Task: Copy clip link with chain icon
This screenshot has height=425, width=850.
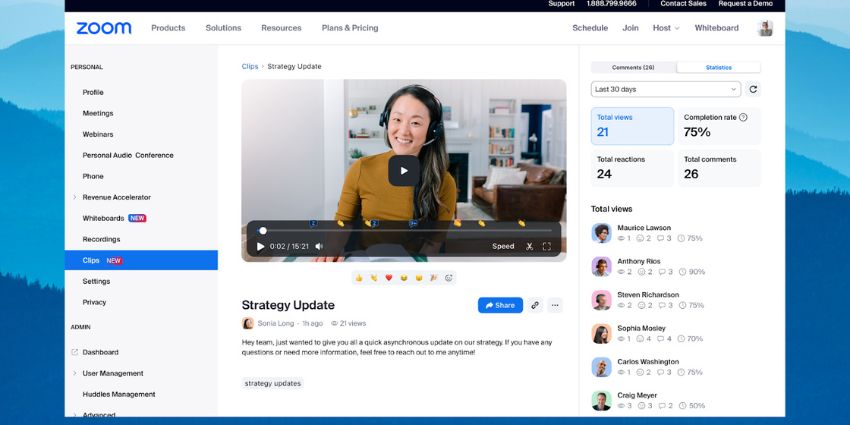Action: coord(535,305)
